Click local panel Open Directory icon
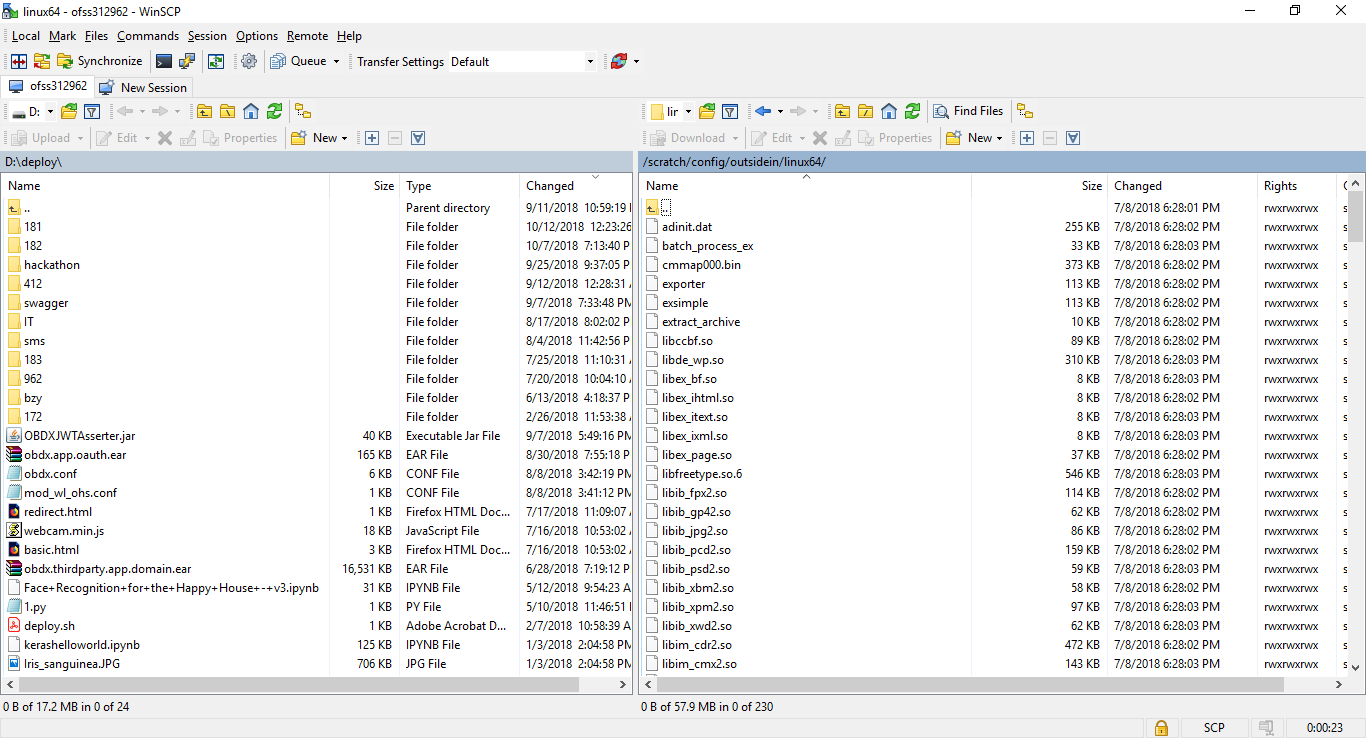1366x738 pixels. [x=69, y=111]
